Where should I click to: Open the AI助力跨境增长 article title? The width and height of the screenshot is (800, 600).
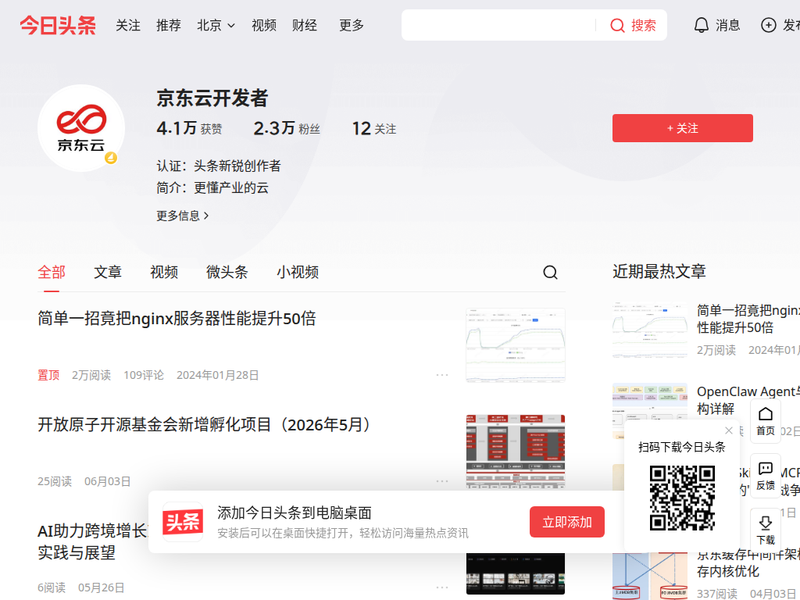coord(92,541)
